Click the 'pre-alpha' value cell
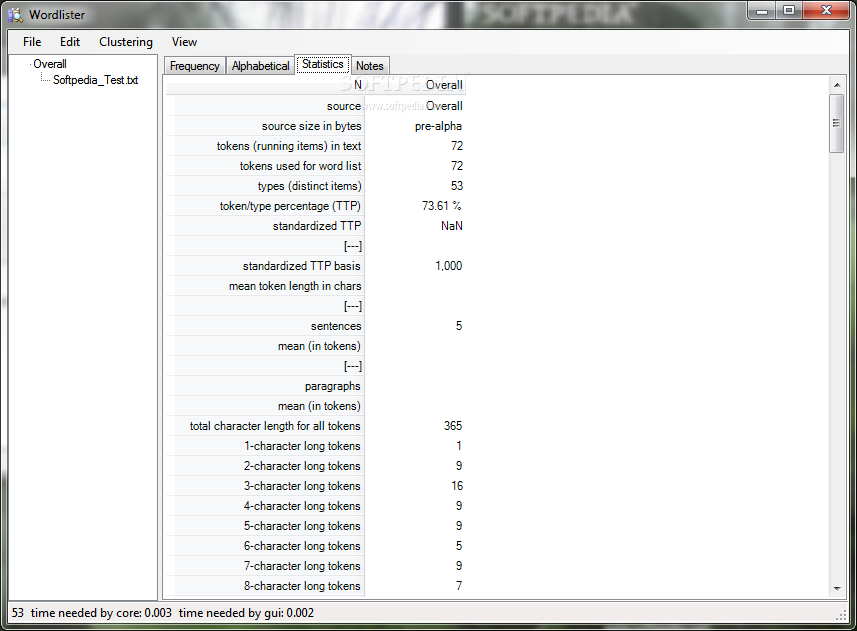 tap(438, 126)
